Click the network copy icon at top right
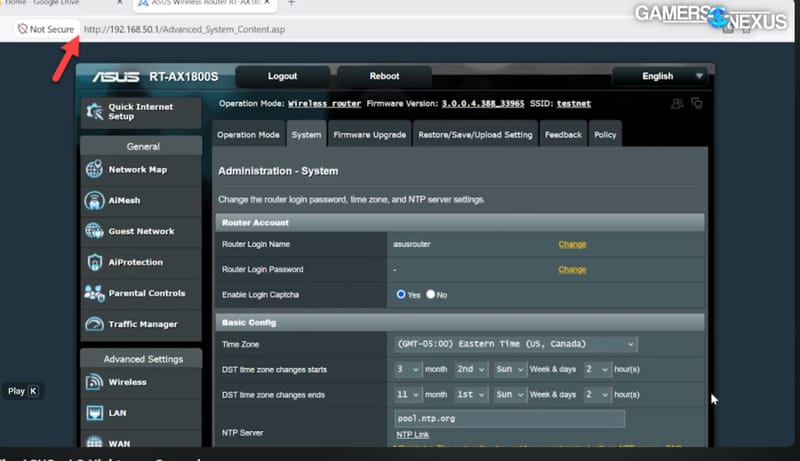The height and width of the screenshot is (461, 800). tap(697, 103)
